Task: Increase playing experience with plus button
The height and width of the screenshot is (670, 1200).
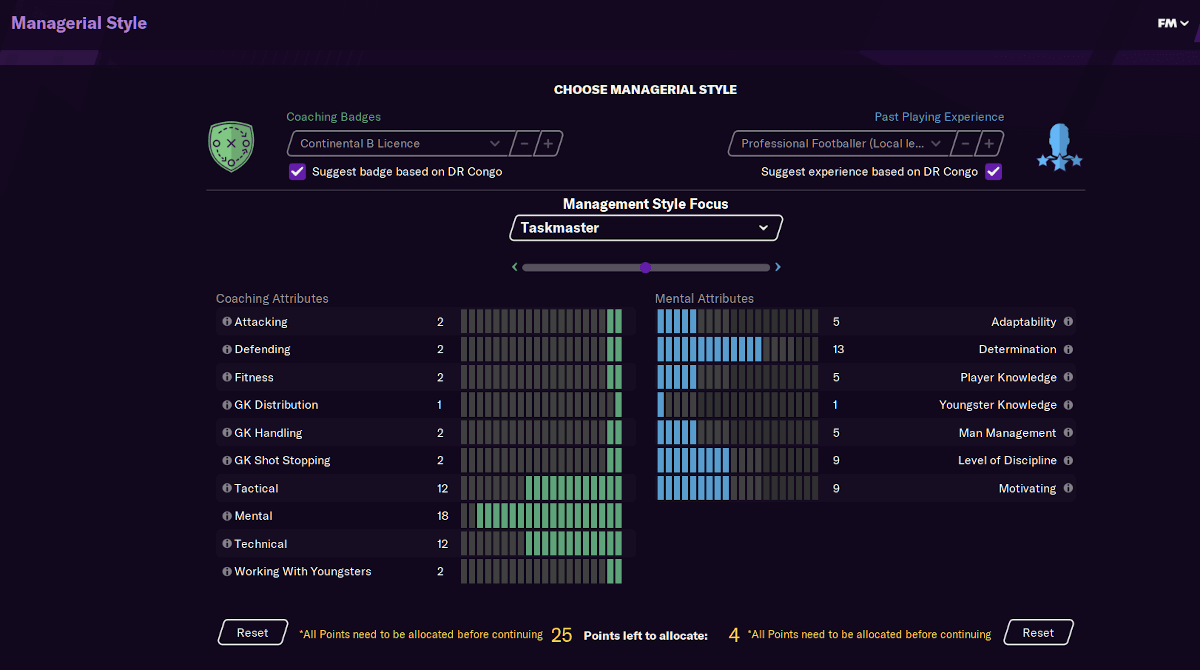Action: pyautogui.click(x=990, y=144)
